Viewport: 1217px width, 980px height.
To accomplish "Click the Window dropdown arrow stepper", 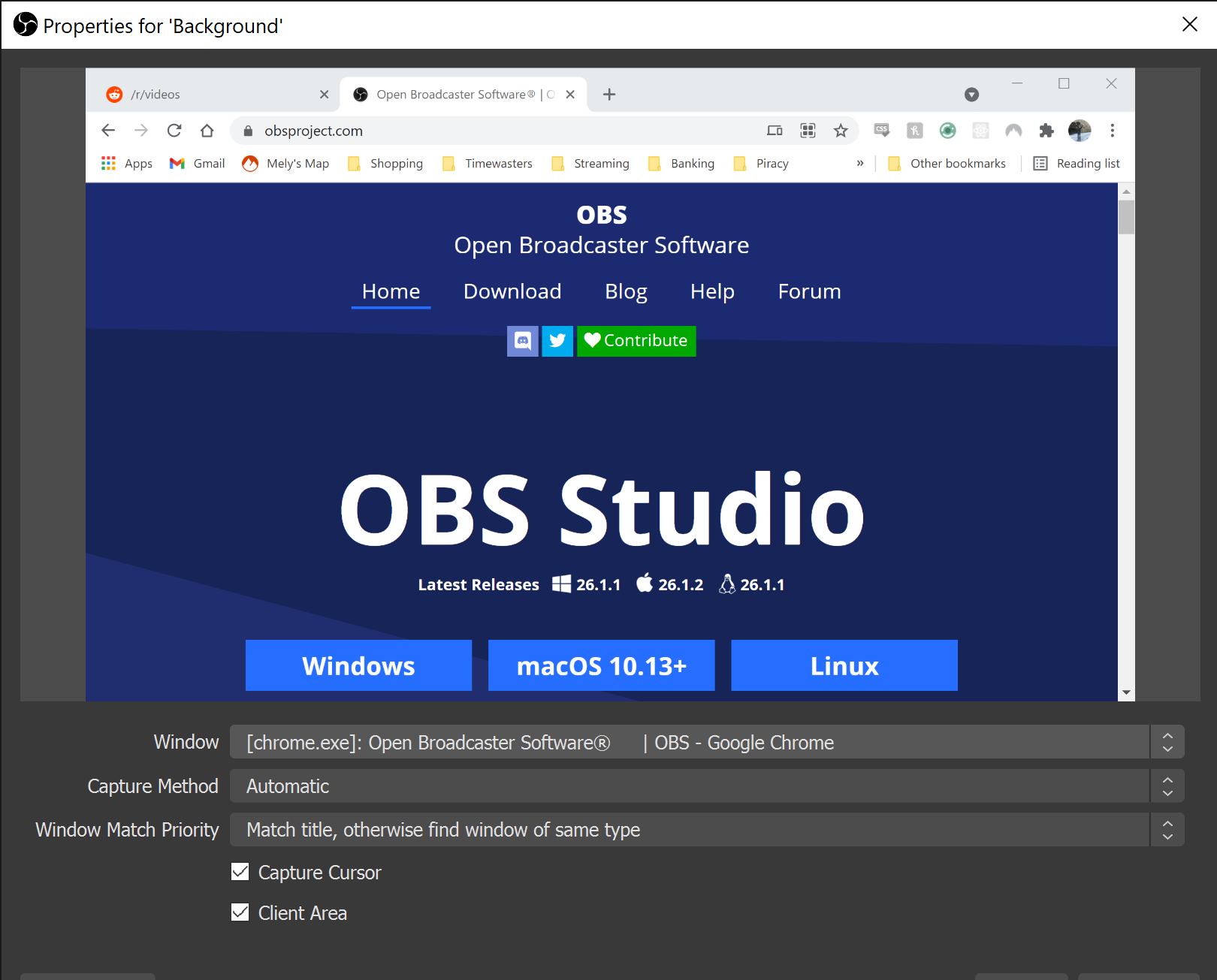I will click(1167, 742).
